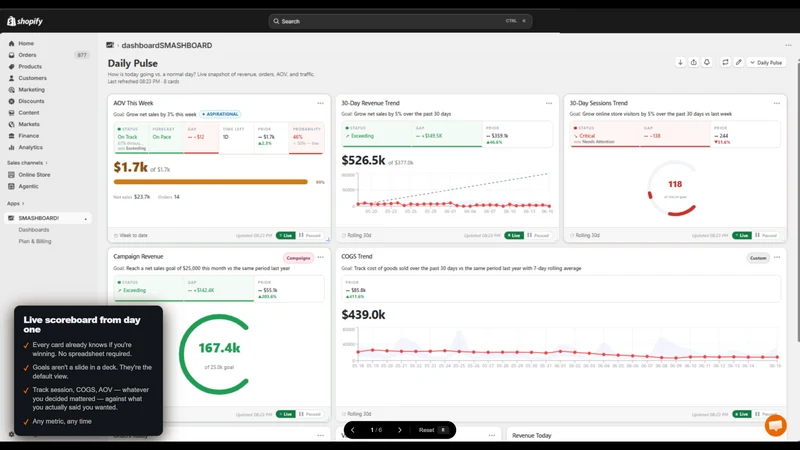Click the AOV orange progress bar
800x450 pixels.
211,182
